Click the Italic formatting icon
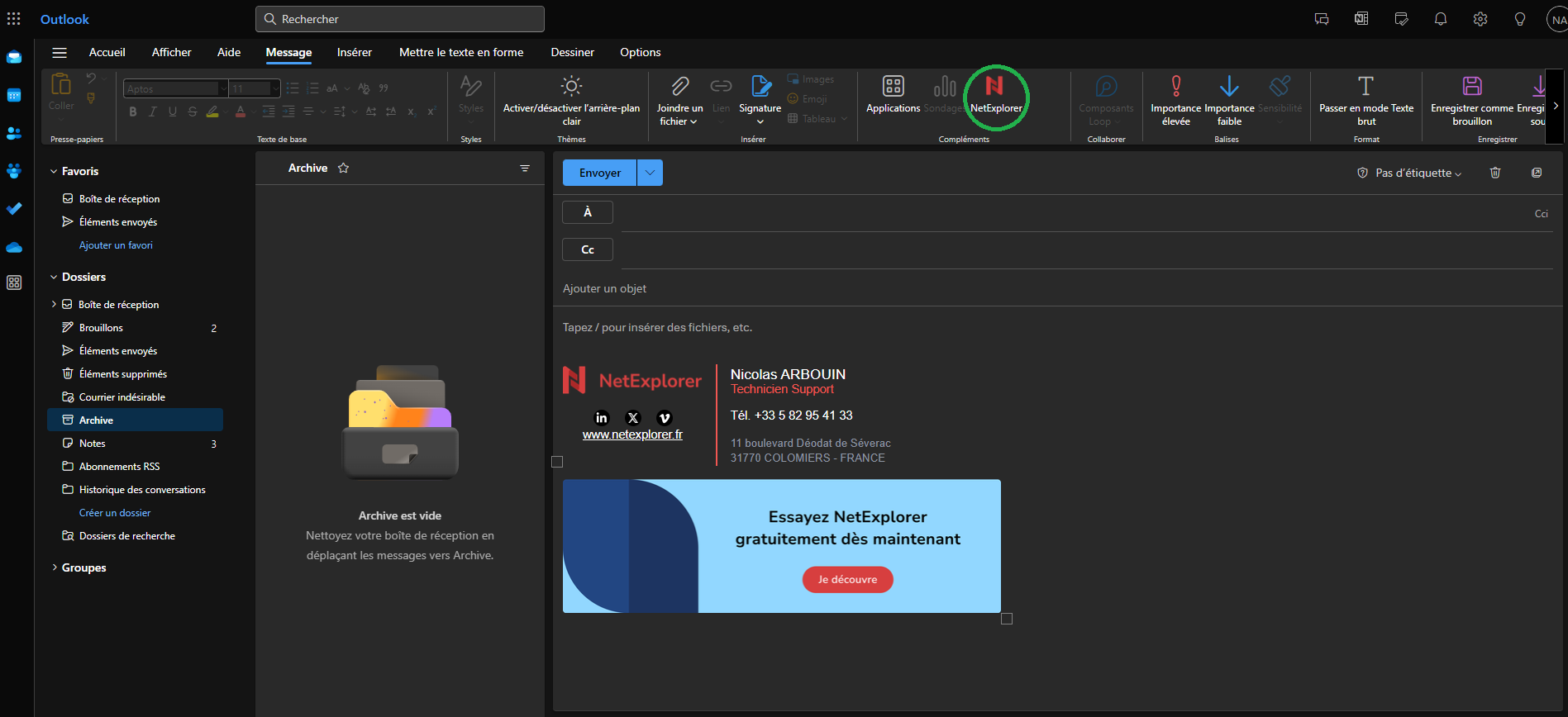 click(x=152, y=112)
